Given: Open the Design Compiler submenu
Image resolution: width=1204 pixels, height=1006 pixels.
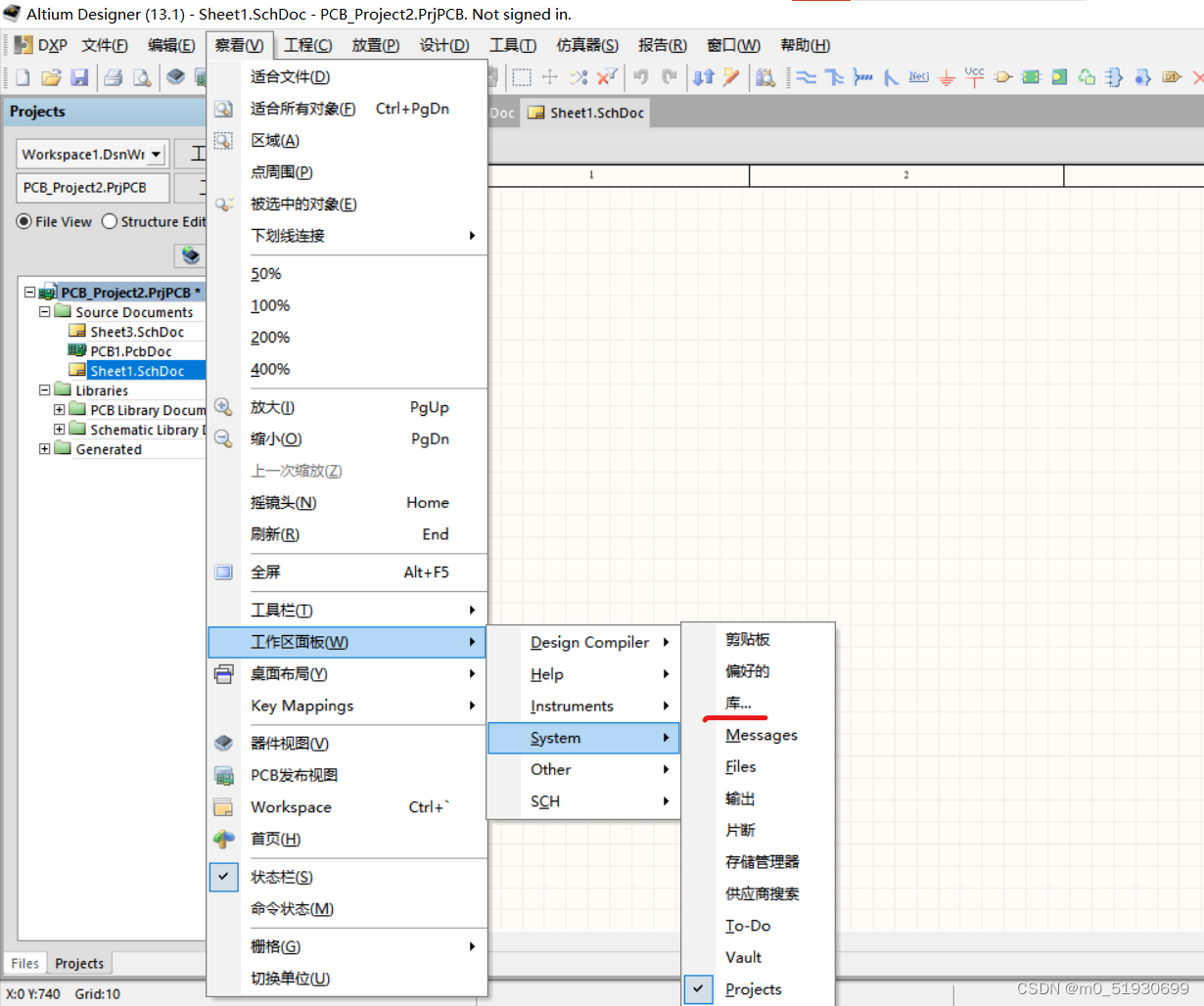Looking at the screenshot, I should coord(583,643).
